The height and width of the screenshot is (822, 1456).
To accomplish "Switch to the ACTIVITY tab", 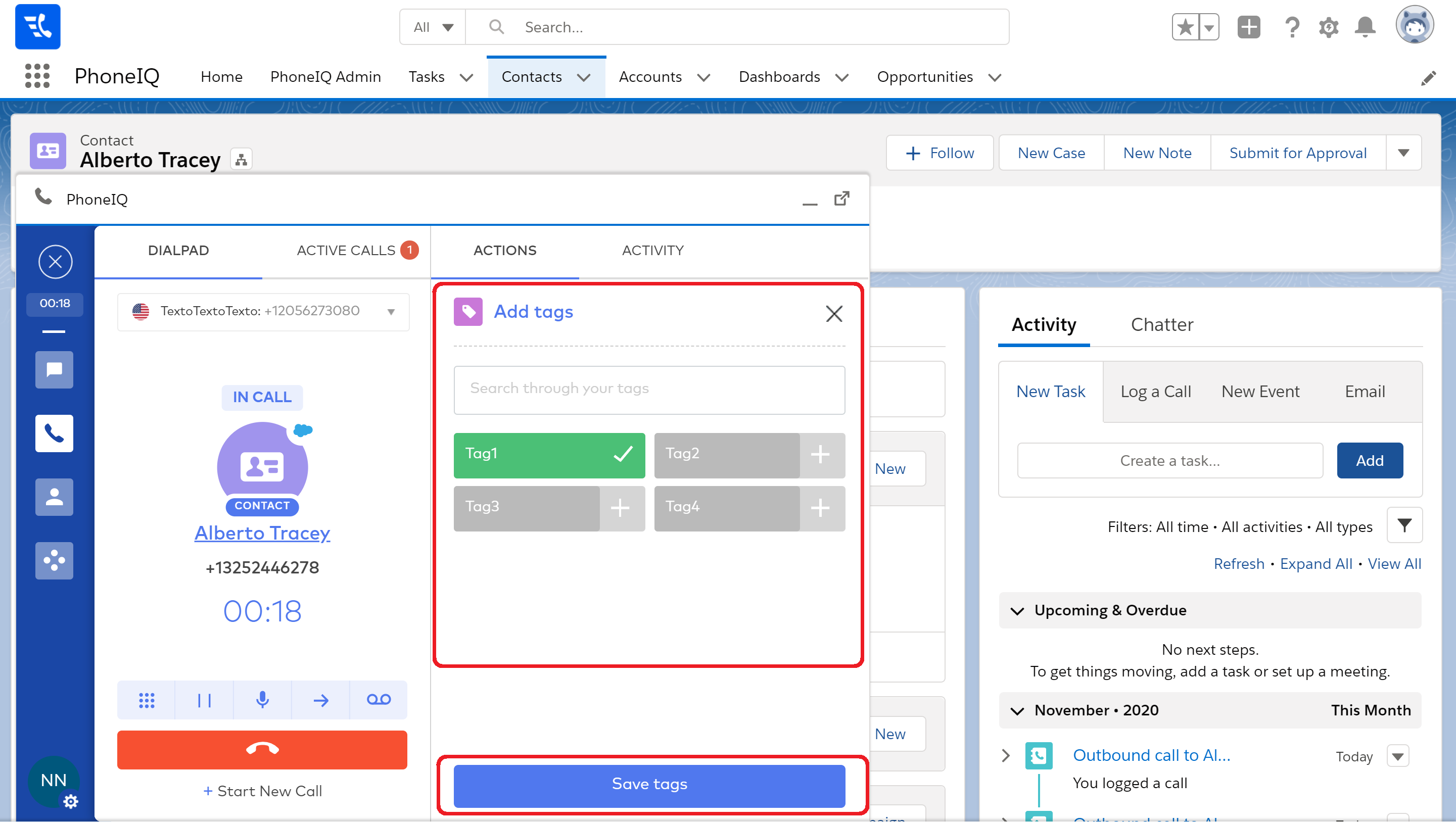I will click(x=653, y=250).
